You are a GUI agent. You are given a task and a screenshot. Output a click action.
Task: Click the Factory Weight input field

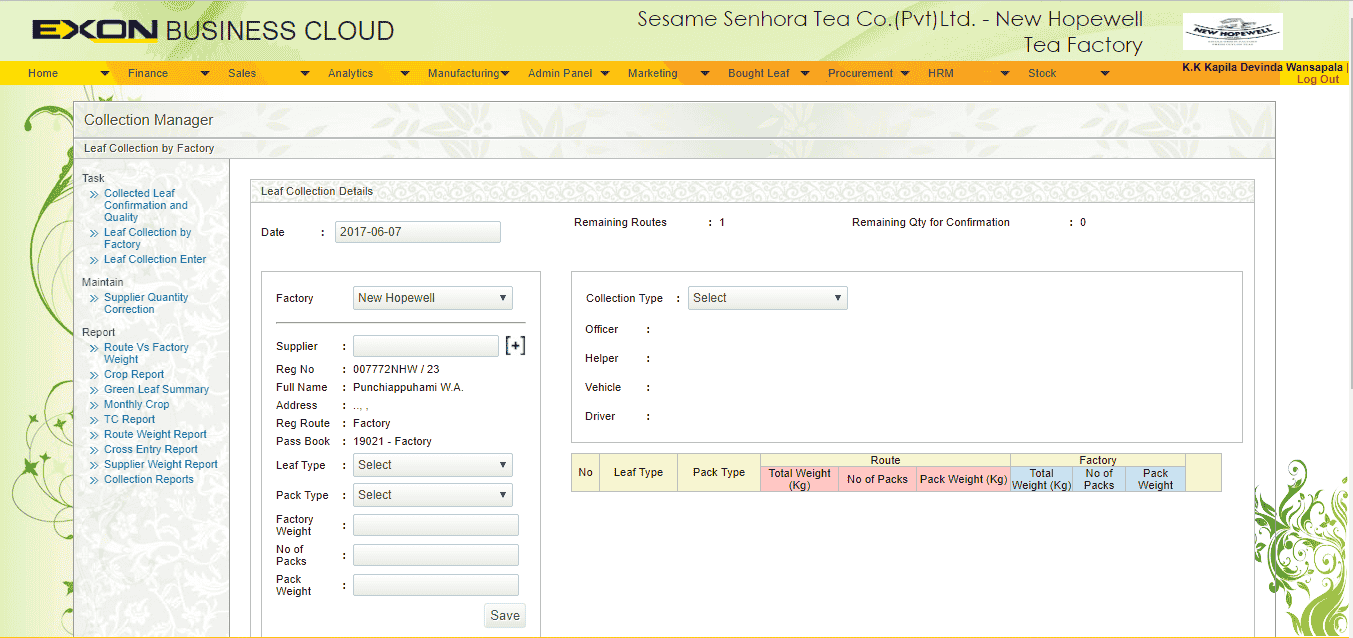pyautogui.click(x=436, y=525)
